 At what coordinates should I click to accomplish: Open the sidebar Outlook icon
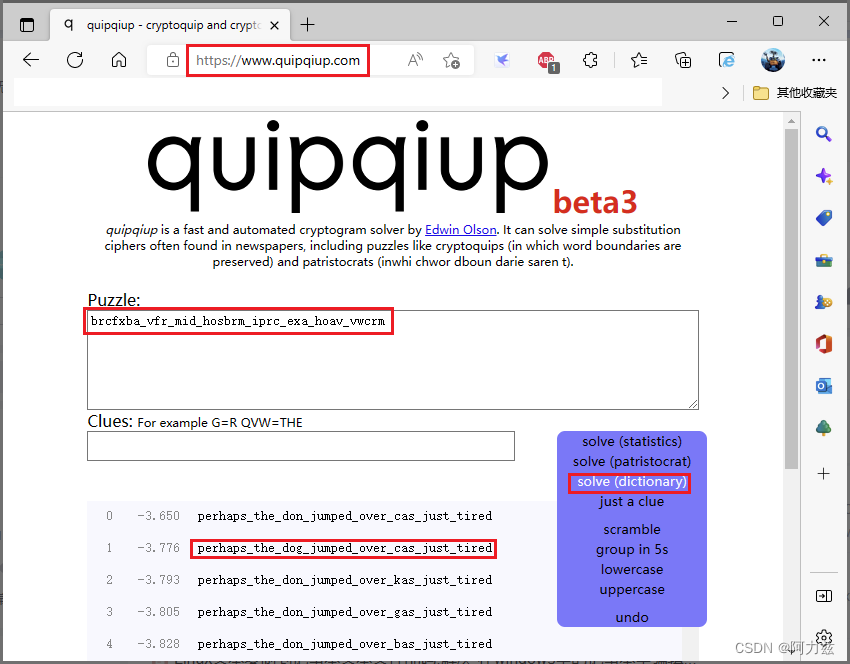tap(824, 386)
